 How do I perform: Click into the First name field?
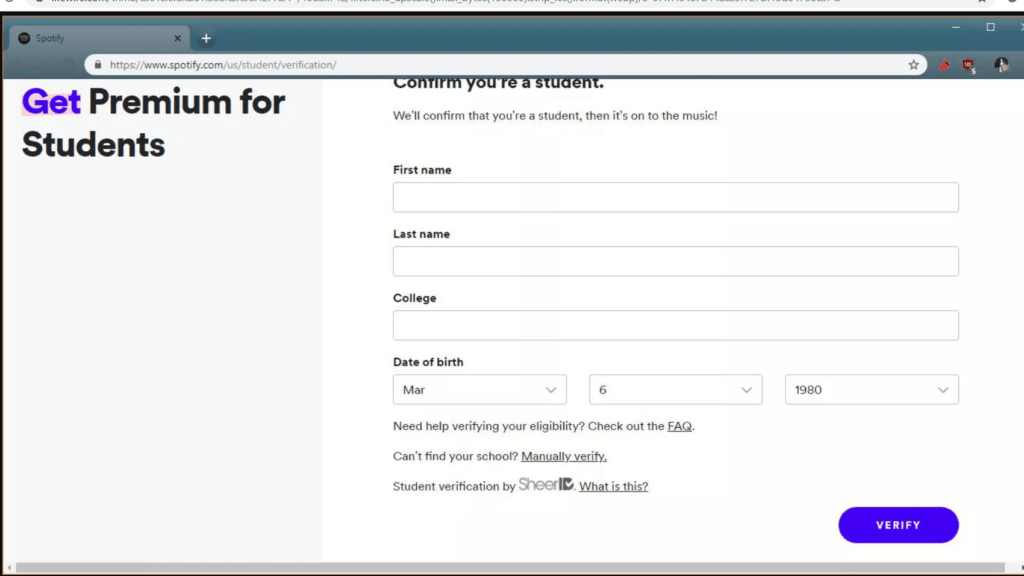[x=675, y=197]
